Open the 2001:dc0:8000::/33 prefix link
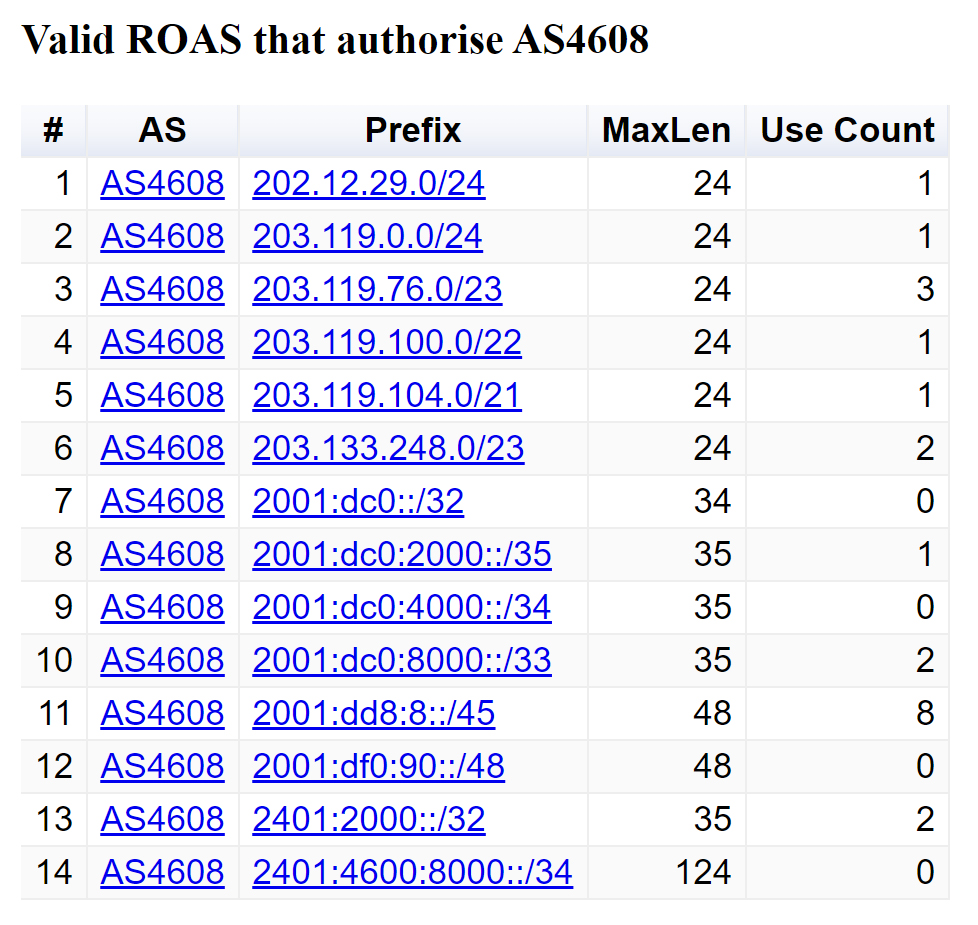 click(401, 660)
